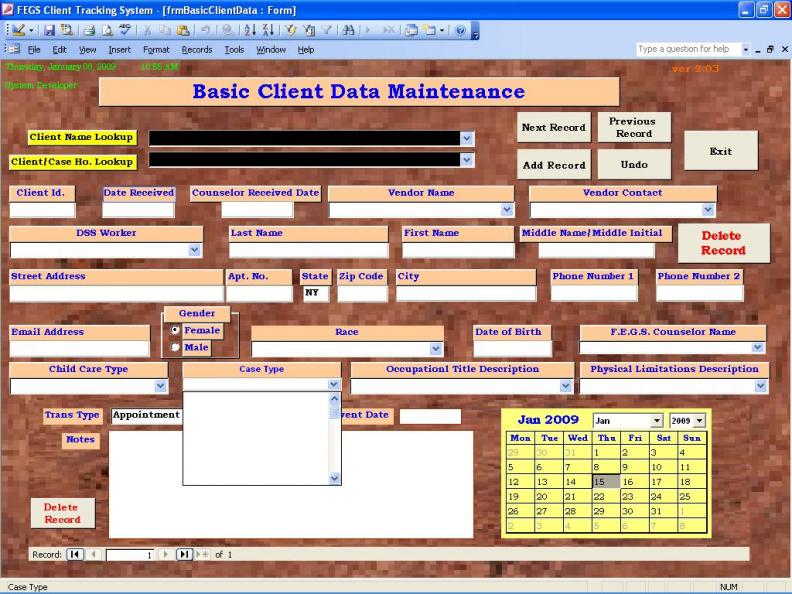Expand the Client Name Lookup dropdown
Image resolution: width=792 pixels, height=594 pixels.
point(467,138)
